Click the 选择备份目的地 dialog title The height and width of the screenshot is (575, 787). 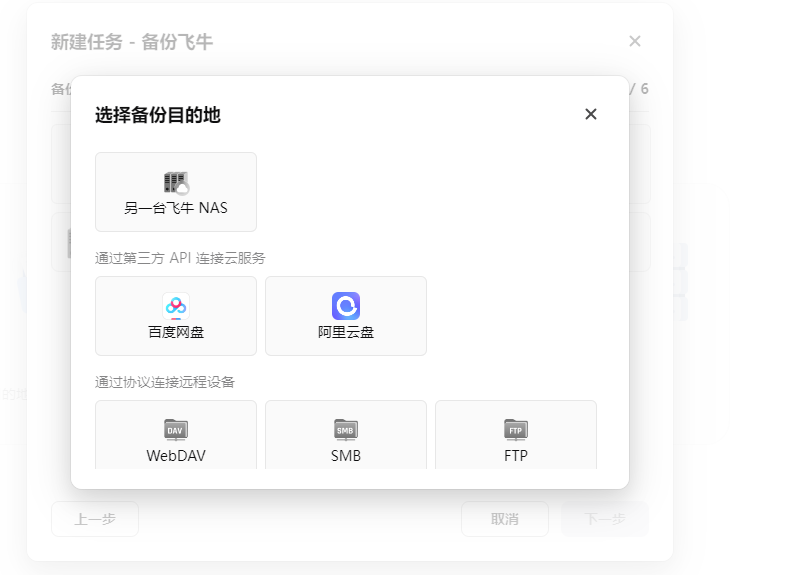pos(158,115)
